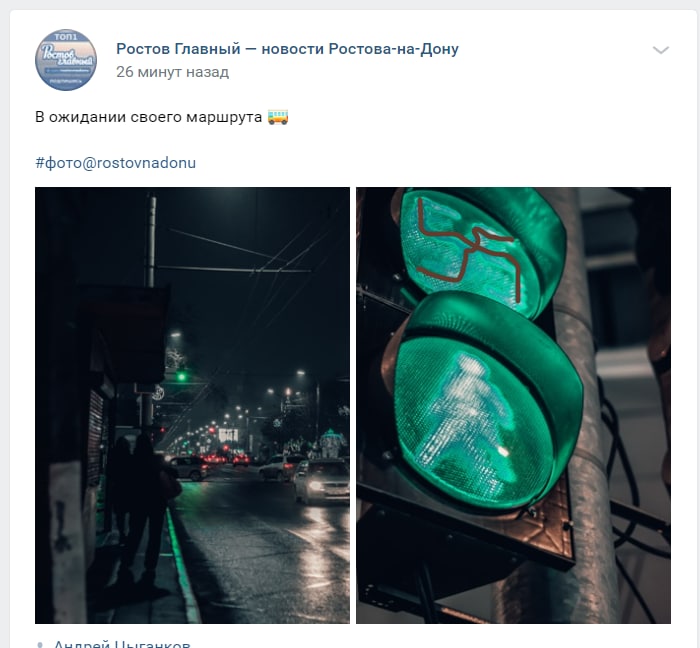The image size is (700, 648).
Task: Open the green traffic light photo thumbnail
Action: coord(513,405)
